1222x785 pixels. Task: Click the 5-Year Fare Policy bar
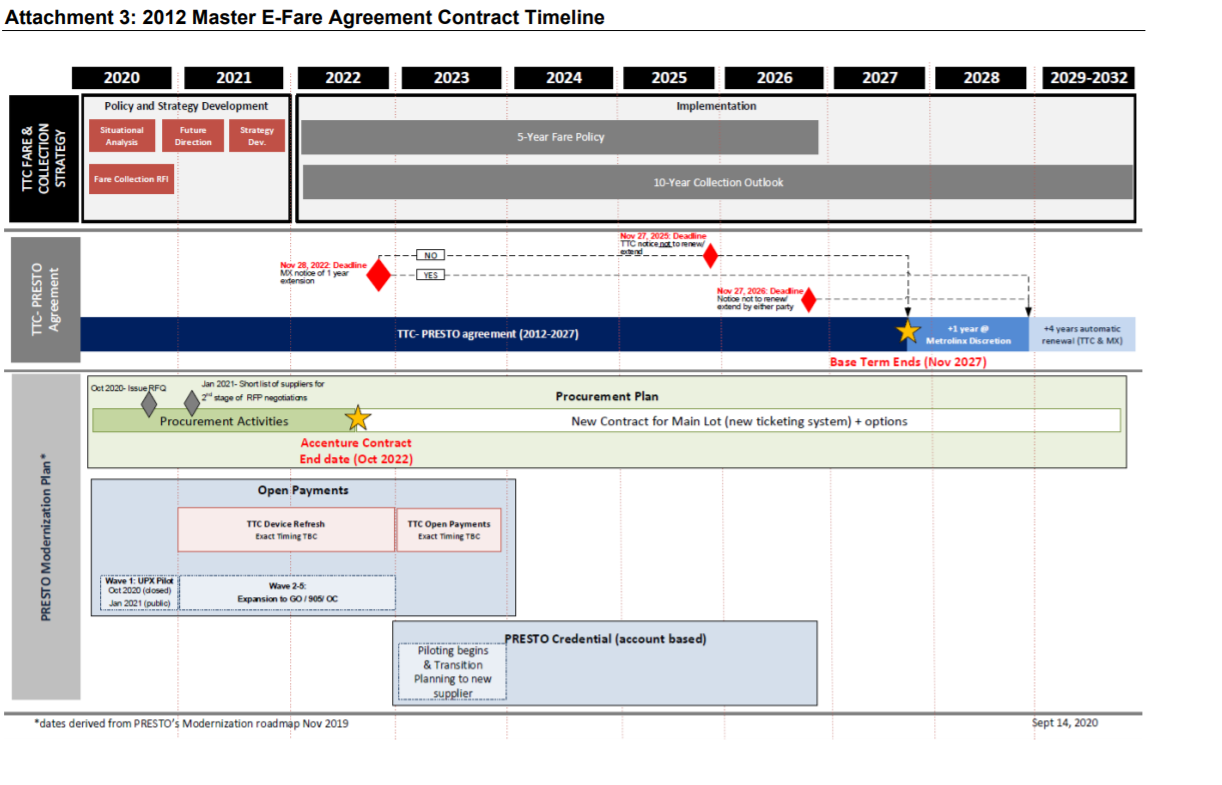click(560, 137)
